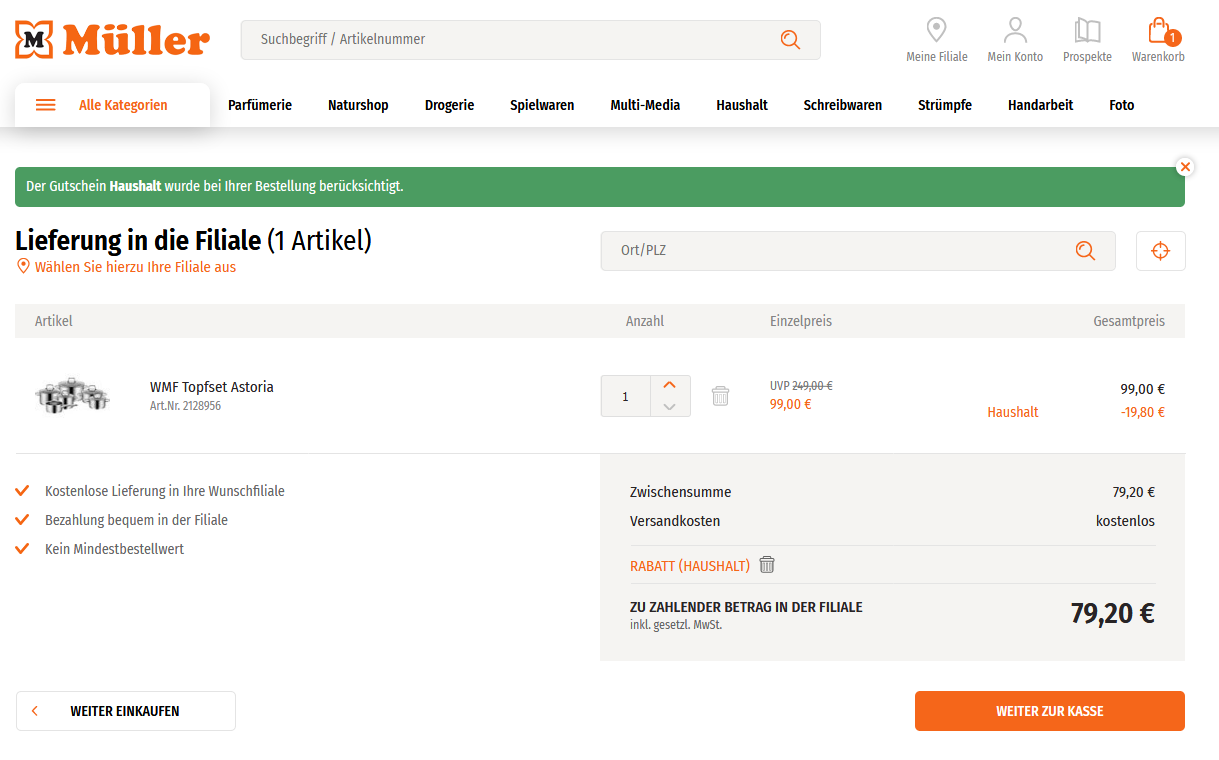The width and height of the screenshot is (1219, 760).
Task: Click Weiter Einkaufen button
Action: click(126, 711)
